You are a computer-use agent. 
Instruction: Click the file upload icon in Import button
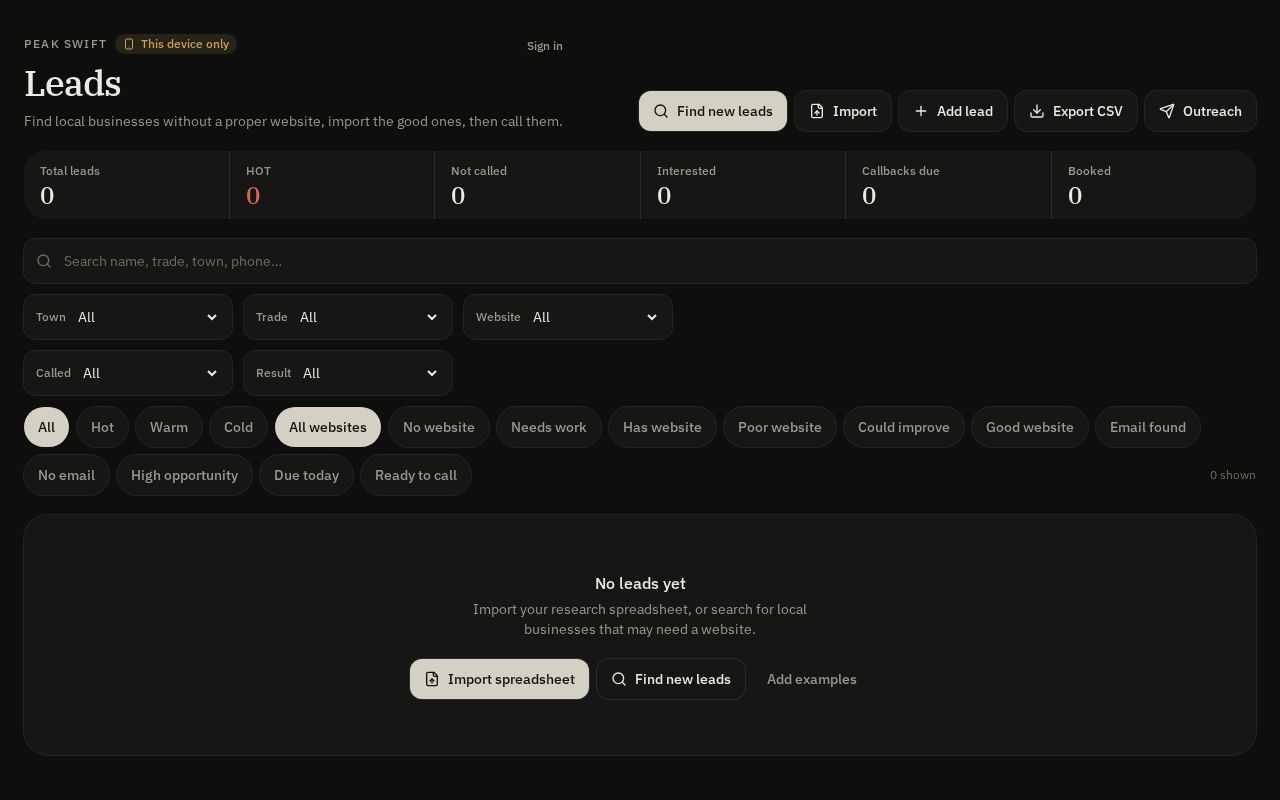817,111
